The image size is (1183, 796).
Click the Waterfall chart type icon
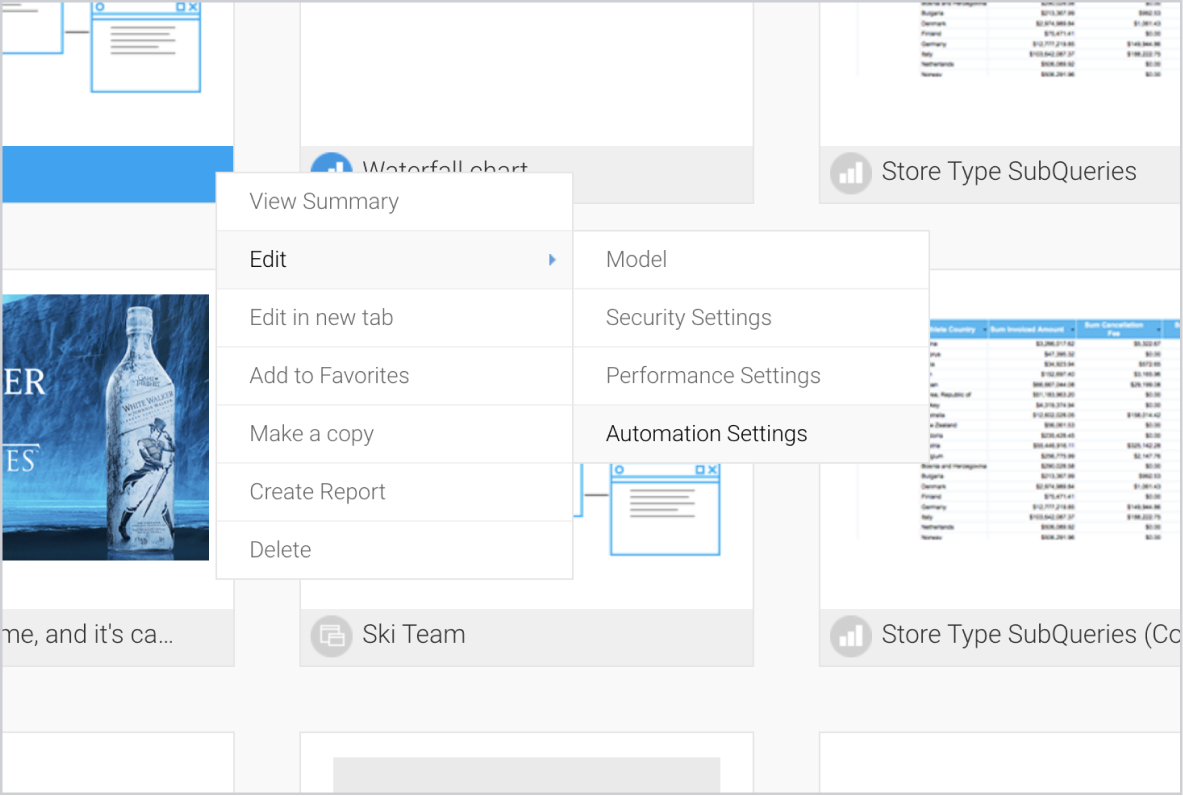pyautogui.click(x=330, y=165)
